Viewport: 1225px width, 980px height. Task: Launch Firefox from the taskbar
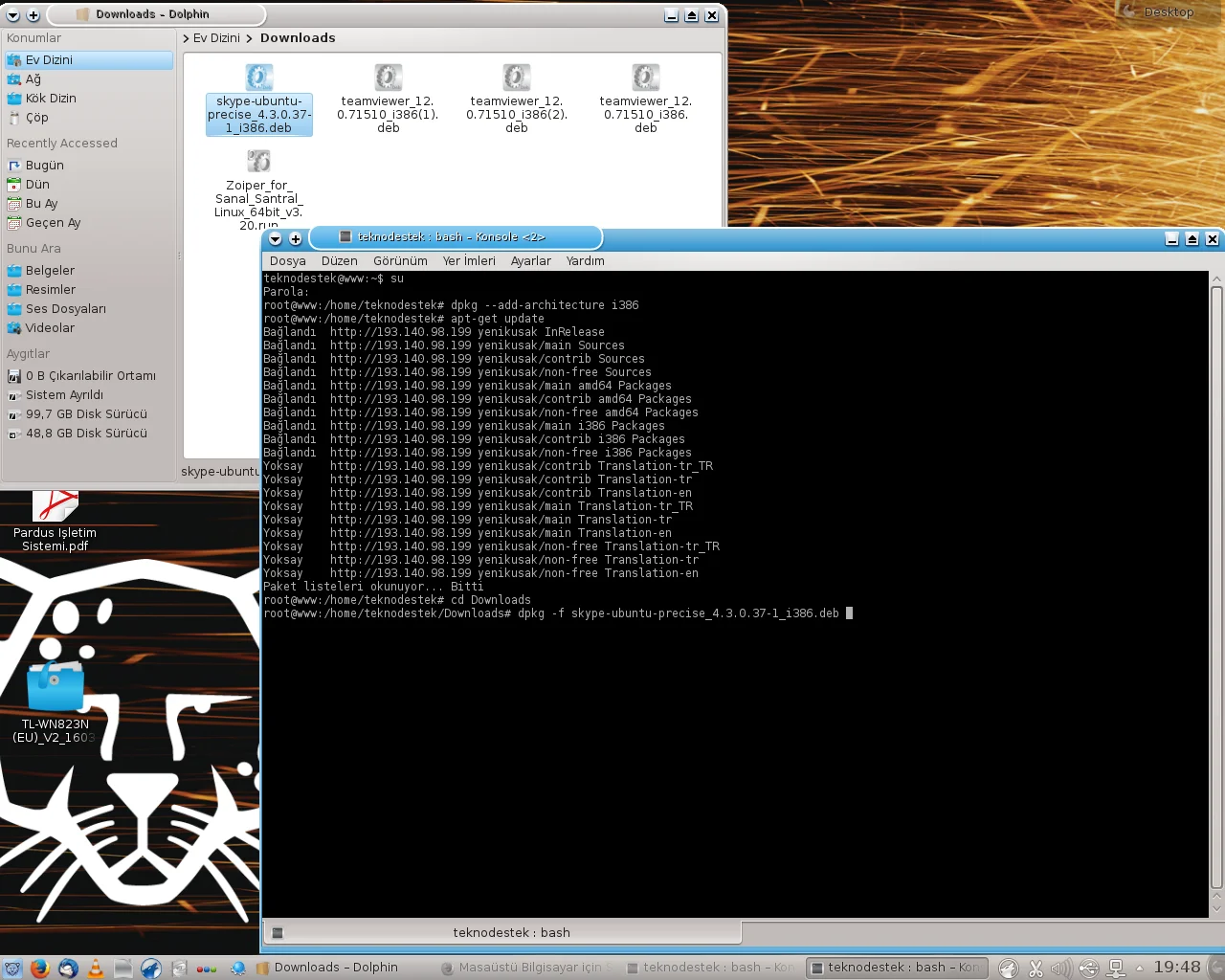(39, 968)
